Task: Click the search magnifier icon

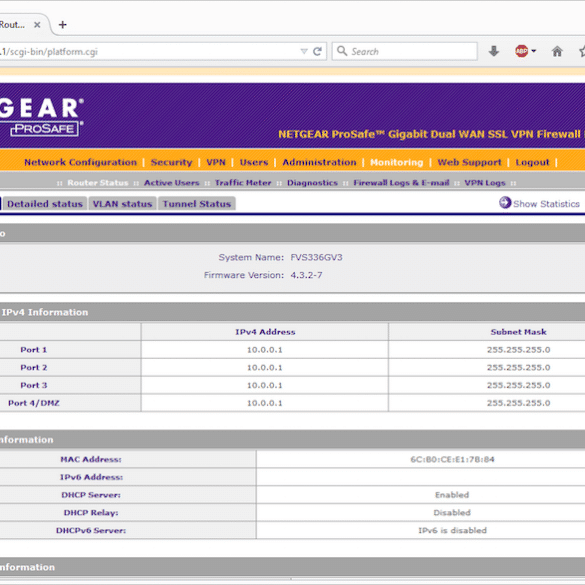Action: (342, 51)
